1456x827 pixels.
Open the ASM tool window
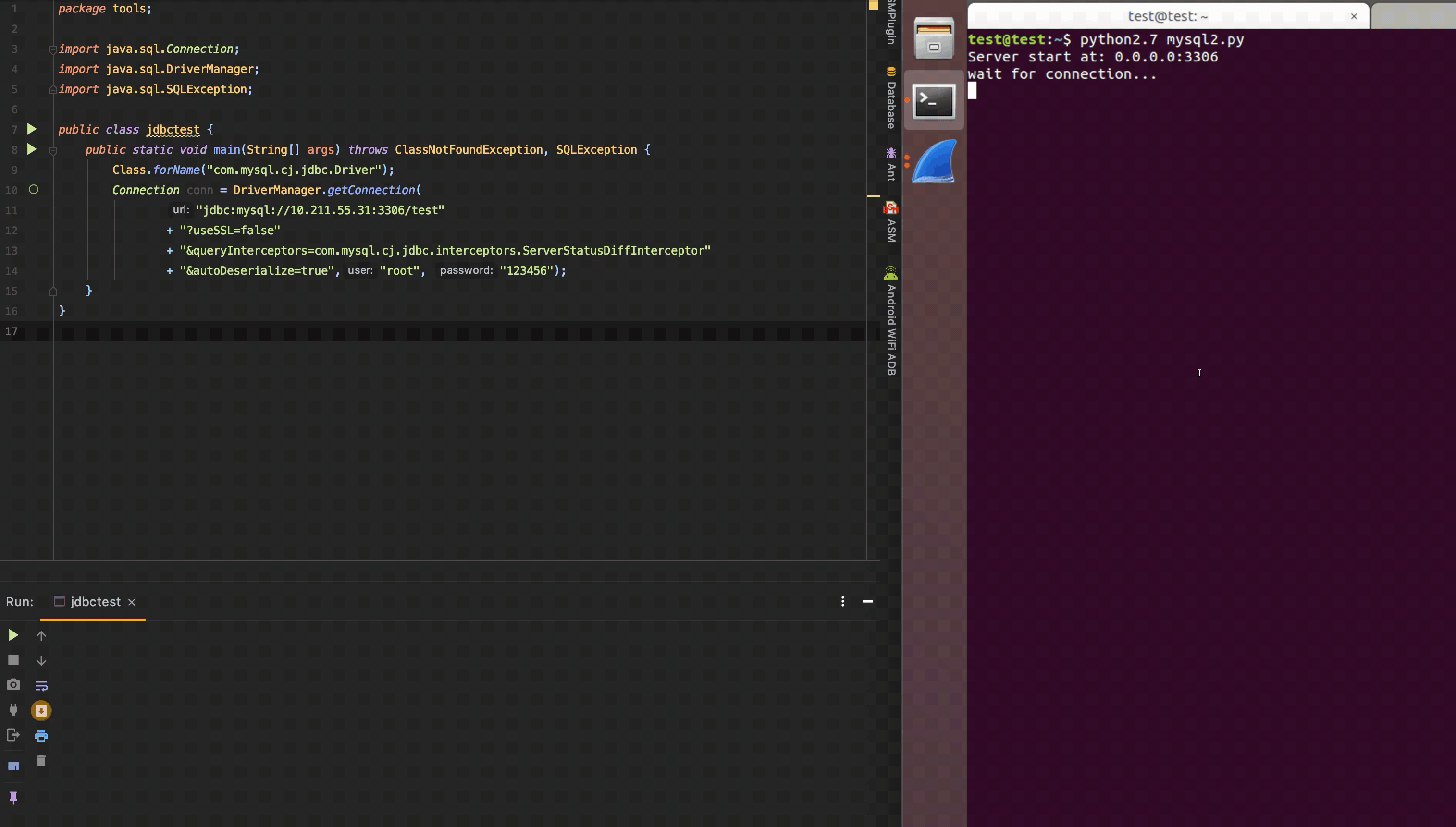pos(890,222)
